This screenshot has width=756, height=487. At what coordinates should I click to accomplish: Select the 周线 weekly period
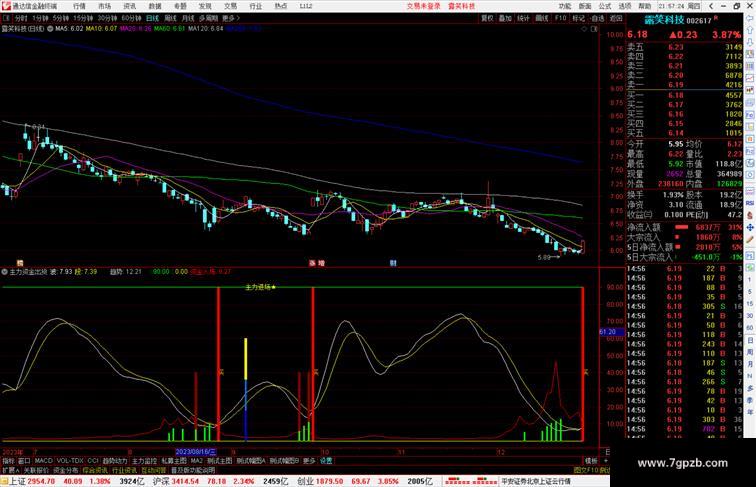pyautogui.click(x=170, y=18)
